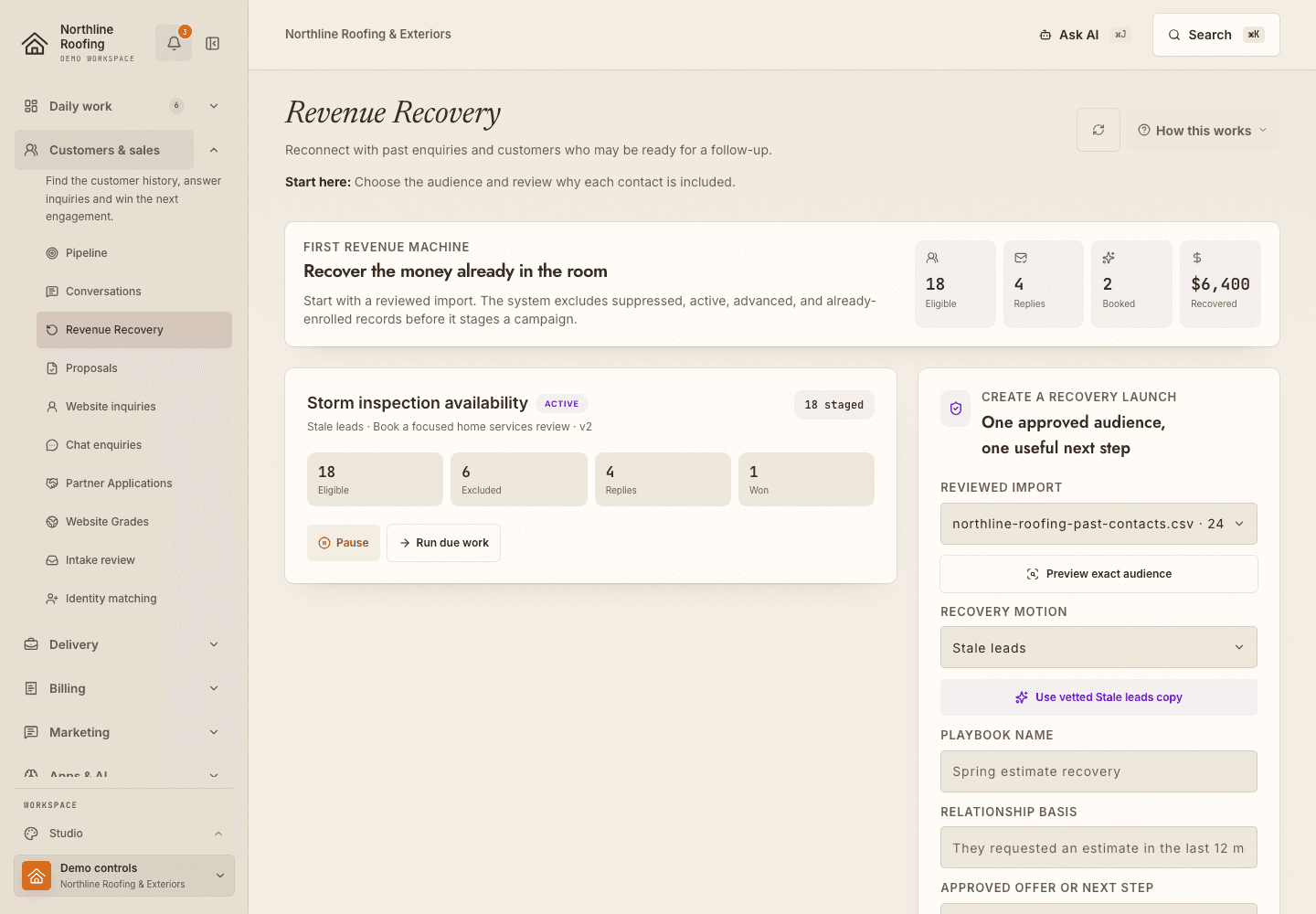The width and height of the screenshot is (1316, 914).
Task: Pause the Storm inspection availability campaign
Action: [x=344, y=543]
